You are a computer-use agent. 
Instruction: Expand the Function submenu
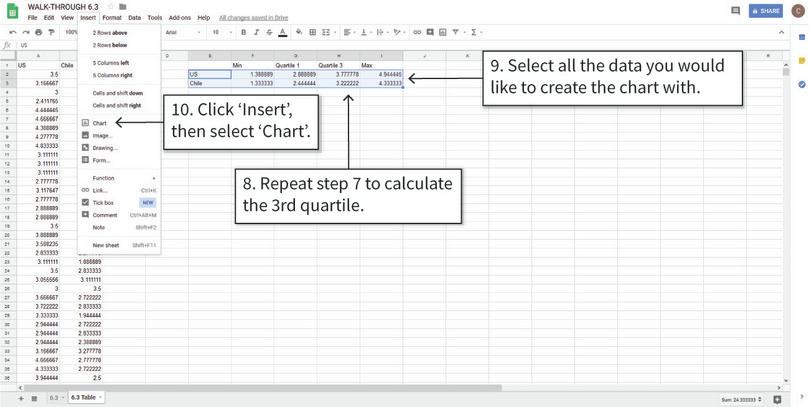tap(119, 178)
